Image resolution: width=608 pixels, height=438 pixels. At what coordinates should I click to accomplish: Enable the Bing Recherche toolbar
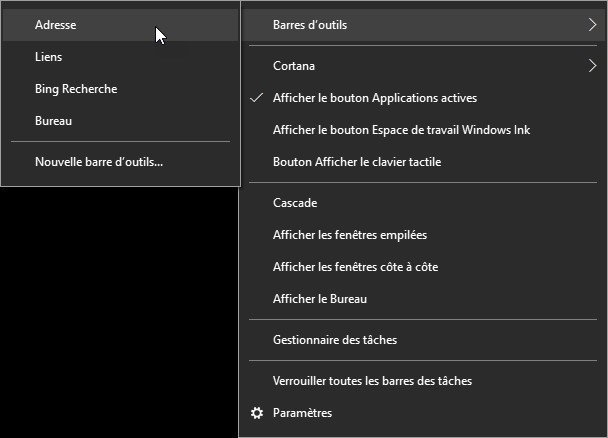(x=76, y=89)
